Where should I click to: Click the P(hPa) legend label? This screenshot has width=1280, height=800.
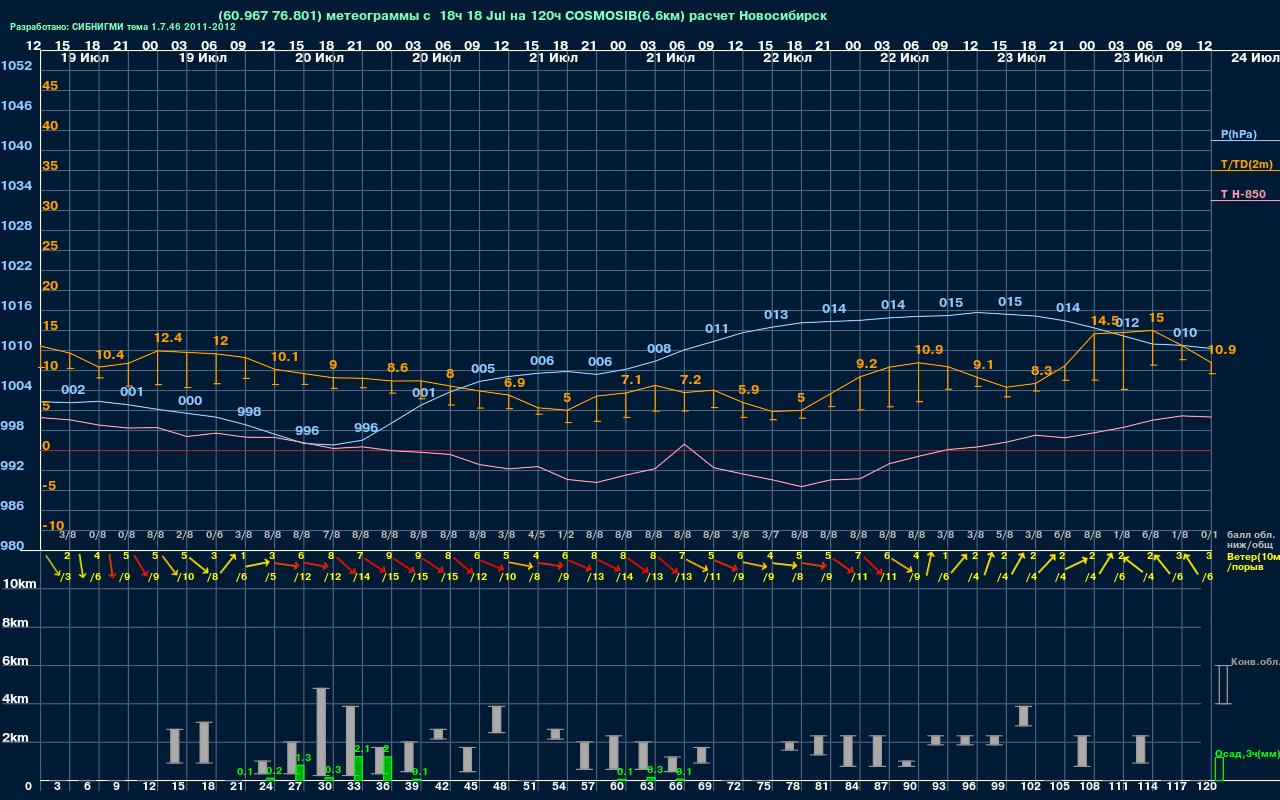click(x=1238, y=134)
